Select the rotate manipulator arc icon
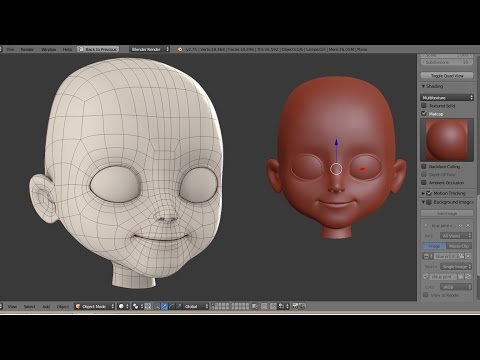Image resolution: width=480 pixels, height=360 pixels. [172, 306]
